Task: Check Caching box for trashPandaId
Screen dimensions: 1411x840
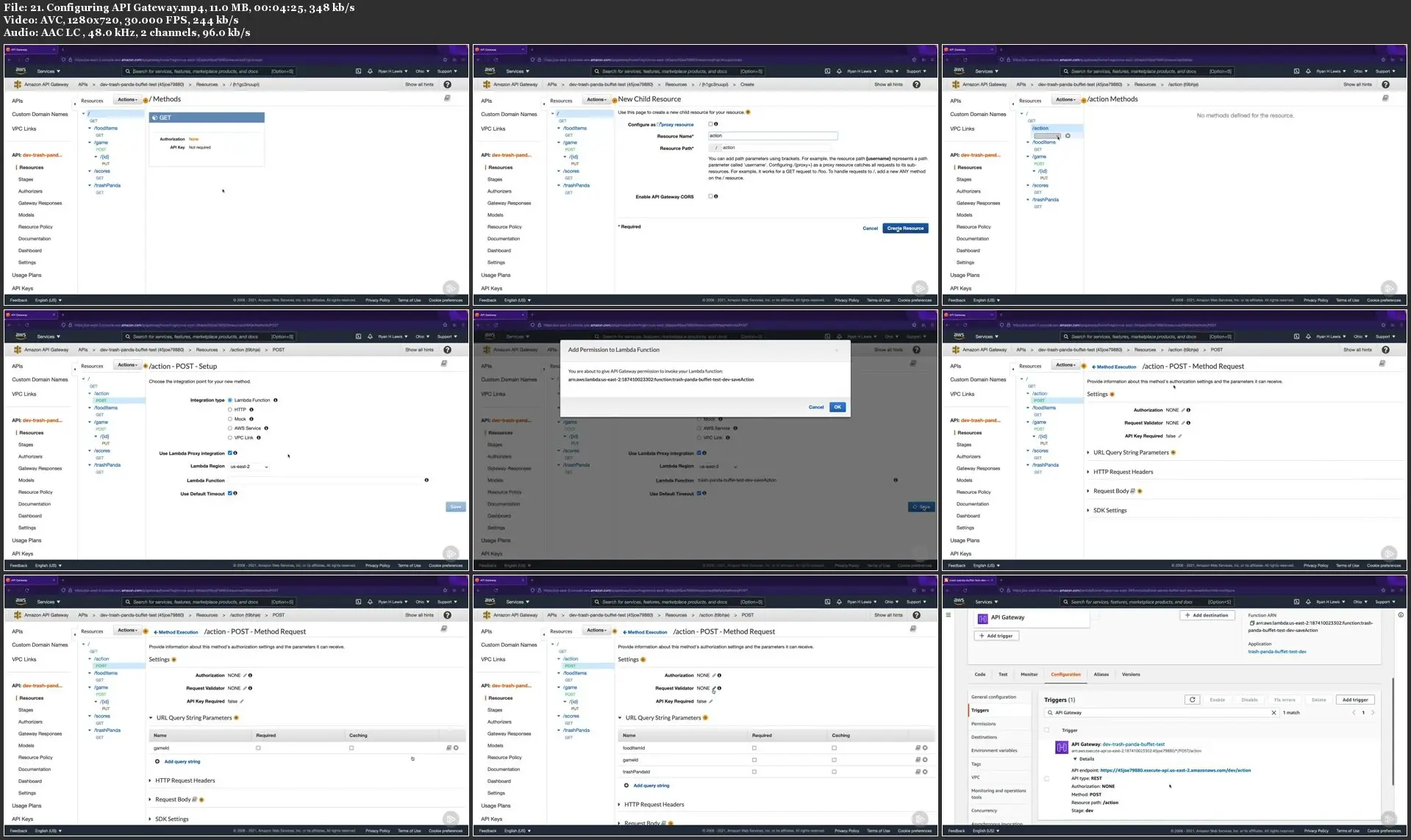Action: (x=834, y=772)
